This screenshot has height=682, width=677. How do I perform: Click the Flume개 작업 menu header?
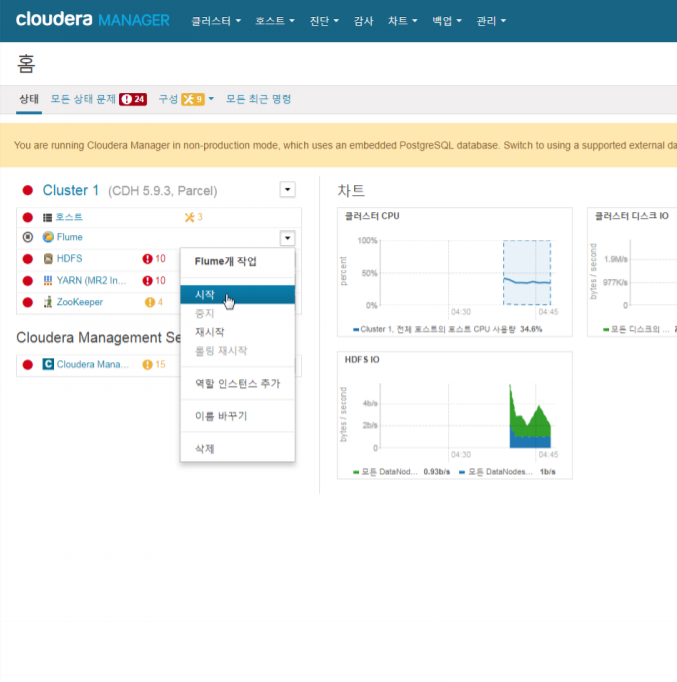(x=226, y=261)
